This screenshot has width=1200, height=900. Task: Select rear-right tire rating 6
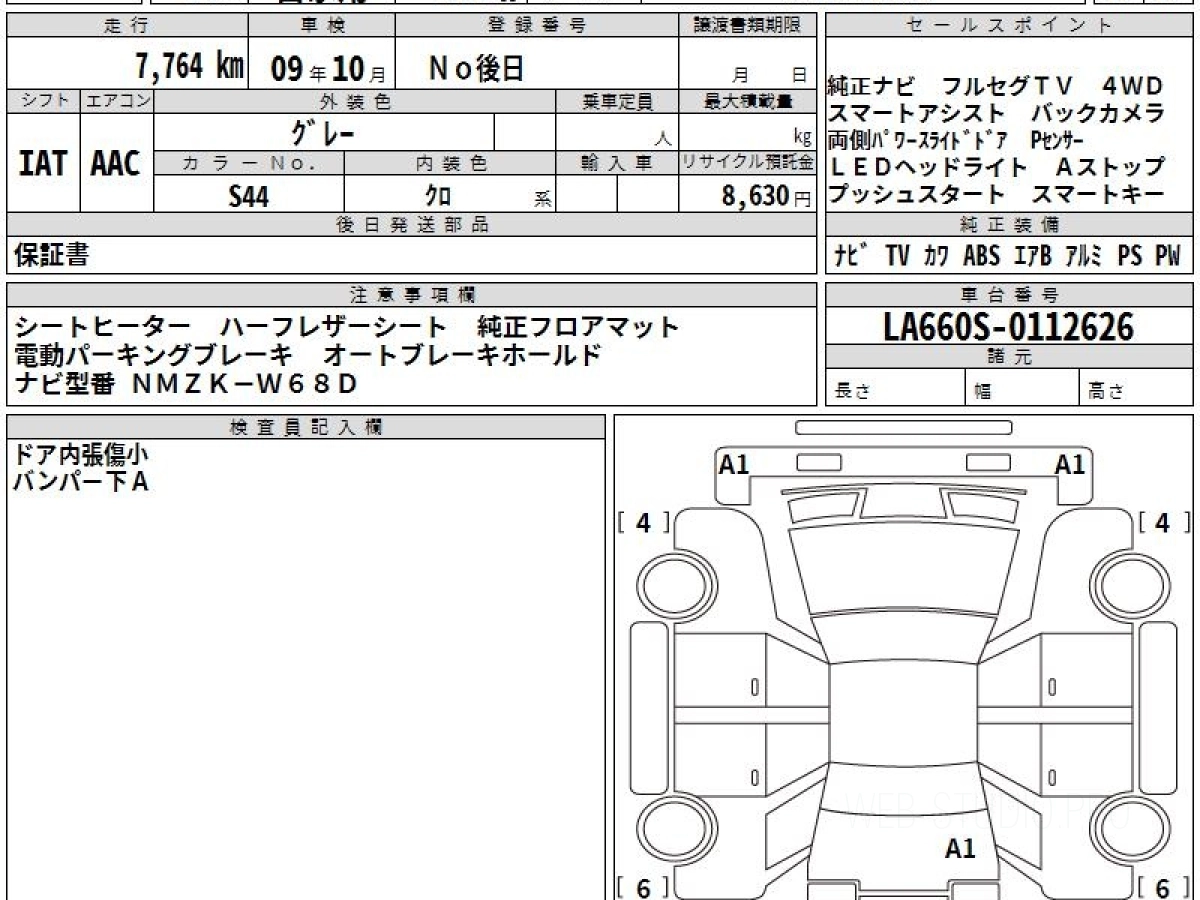pos(1162,888)
